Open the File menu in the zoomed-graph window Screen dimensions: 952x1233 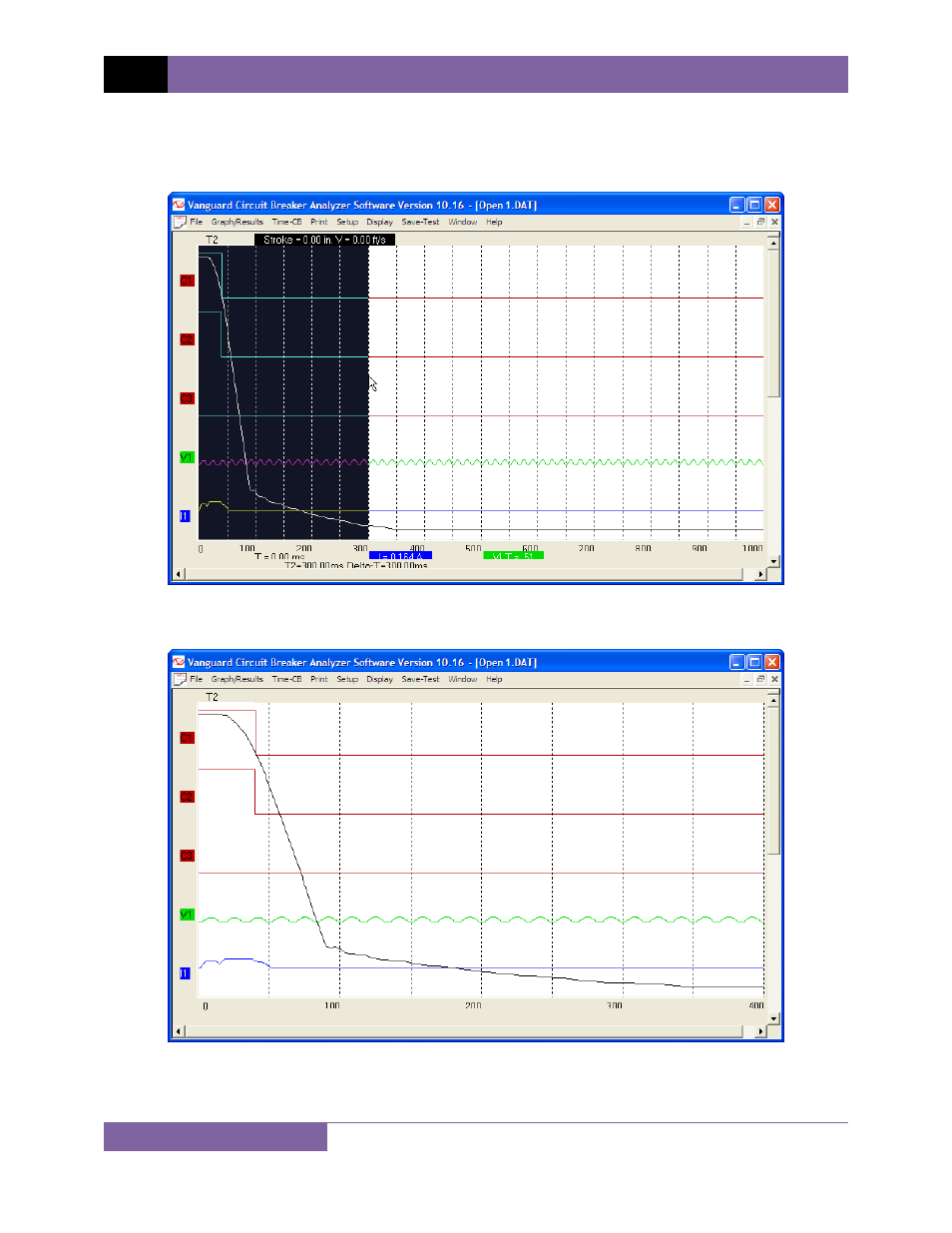[x=197, y=679]
